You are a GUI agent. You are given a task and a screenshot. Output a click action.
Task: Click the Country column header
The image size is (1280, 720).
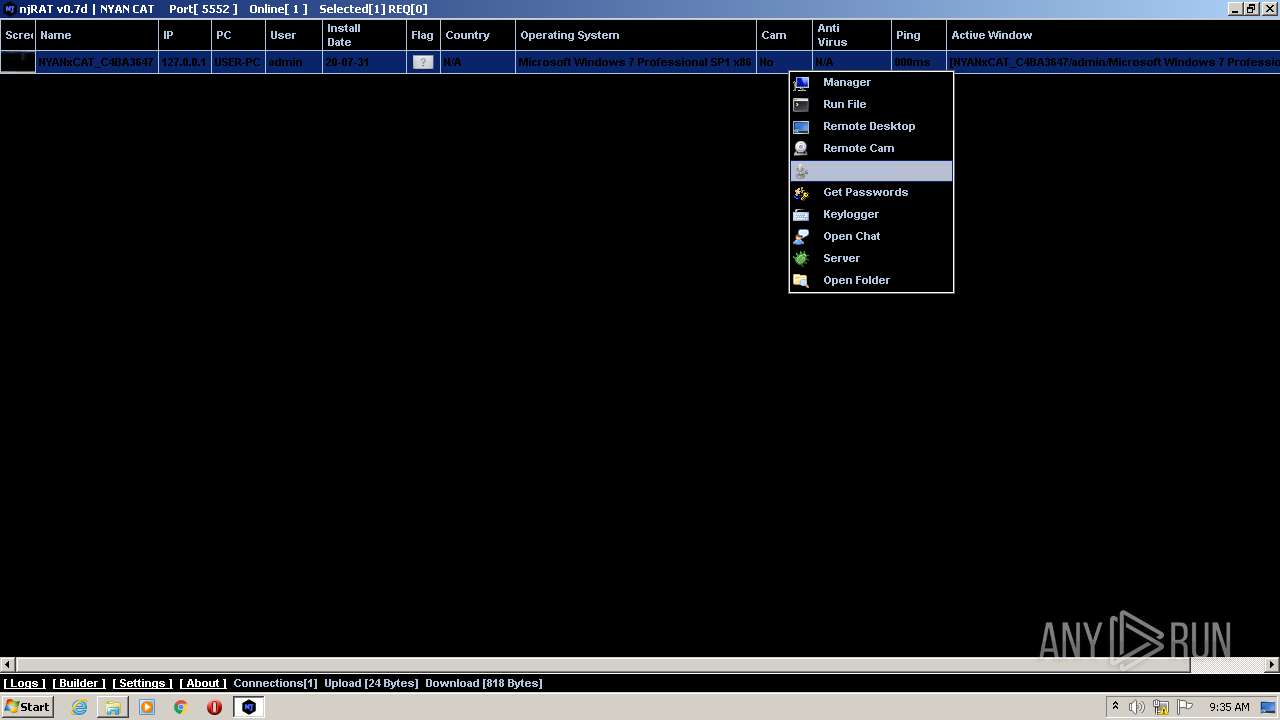click(478, 35)
